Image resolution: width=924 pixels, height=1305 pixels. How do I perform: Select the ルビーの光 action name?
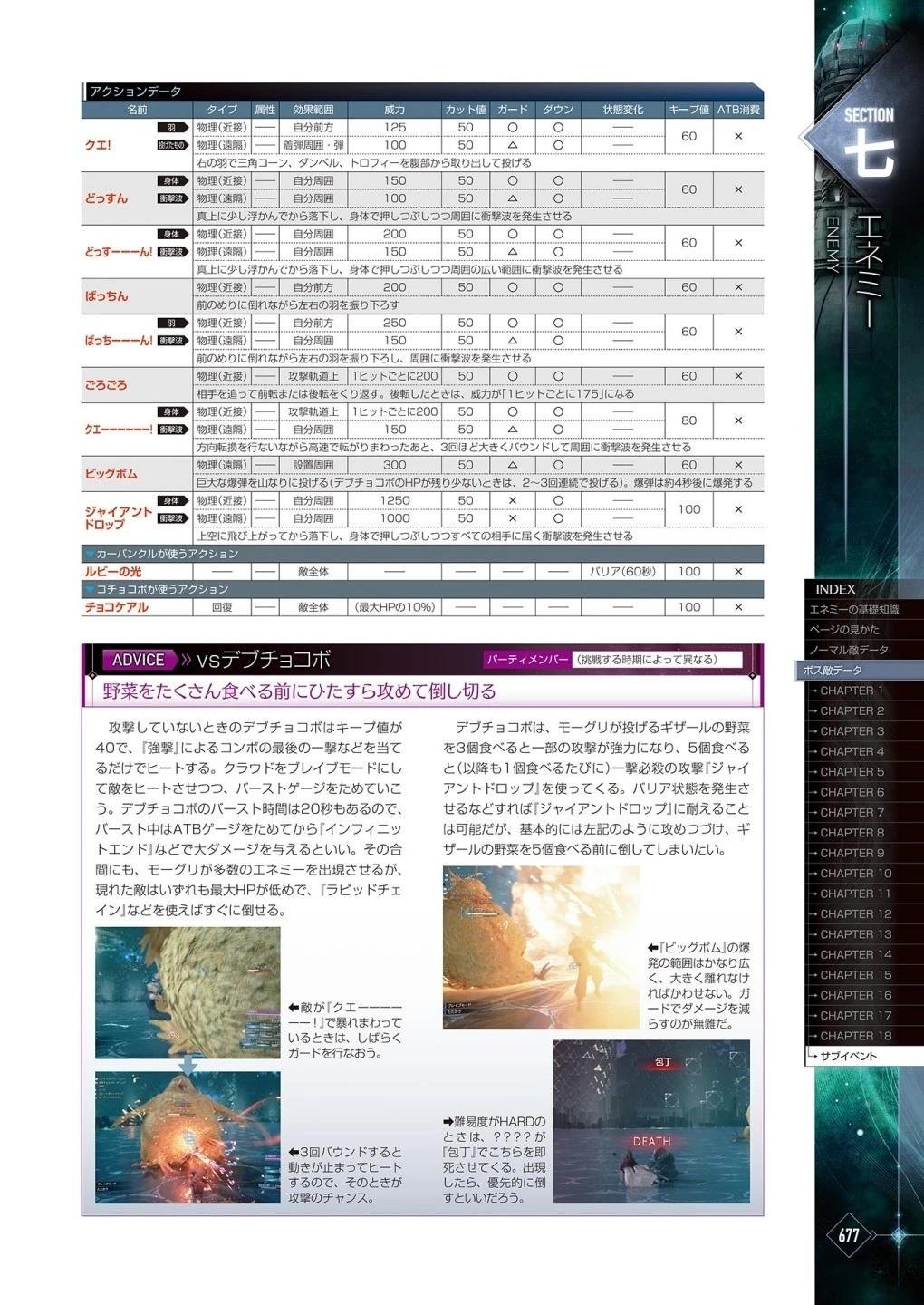pos(113,572)
